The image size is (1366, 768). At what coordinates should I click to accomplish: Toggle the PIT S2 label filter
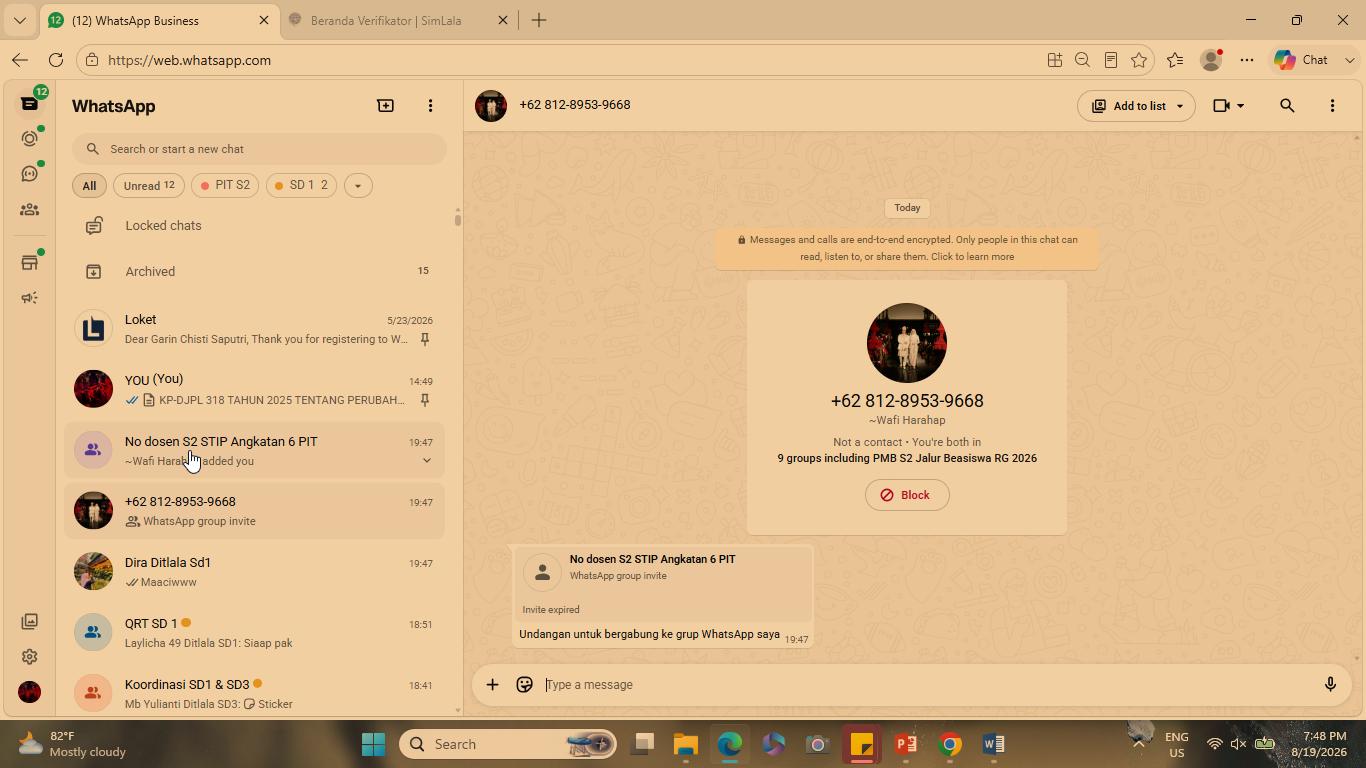click(225, 185)
